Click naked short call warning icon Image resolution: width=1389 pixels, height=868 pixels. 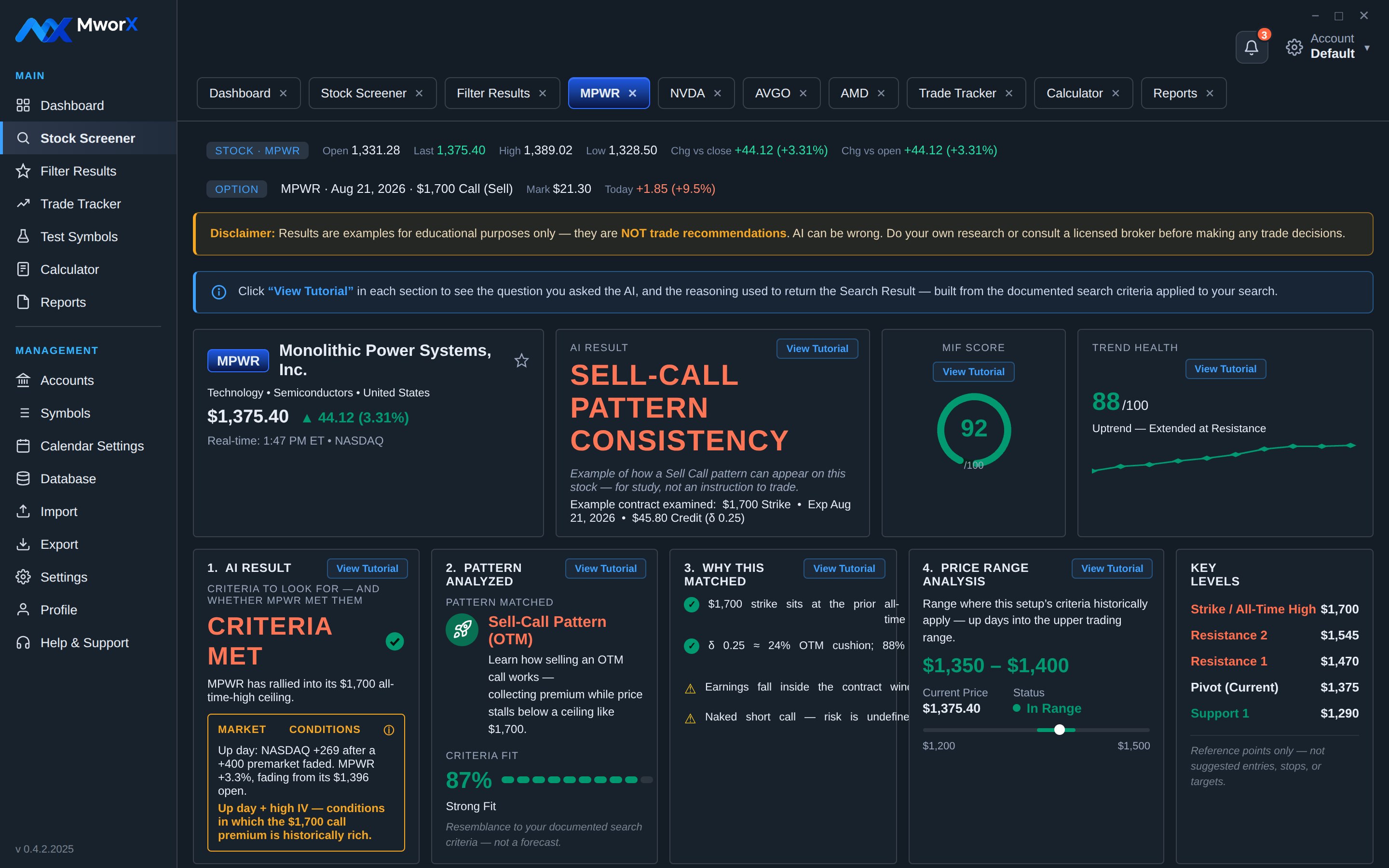[691, 718]
